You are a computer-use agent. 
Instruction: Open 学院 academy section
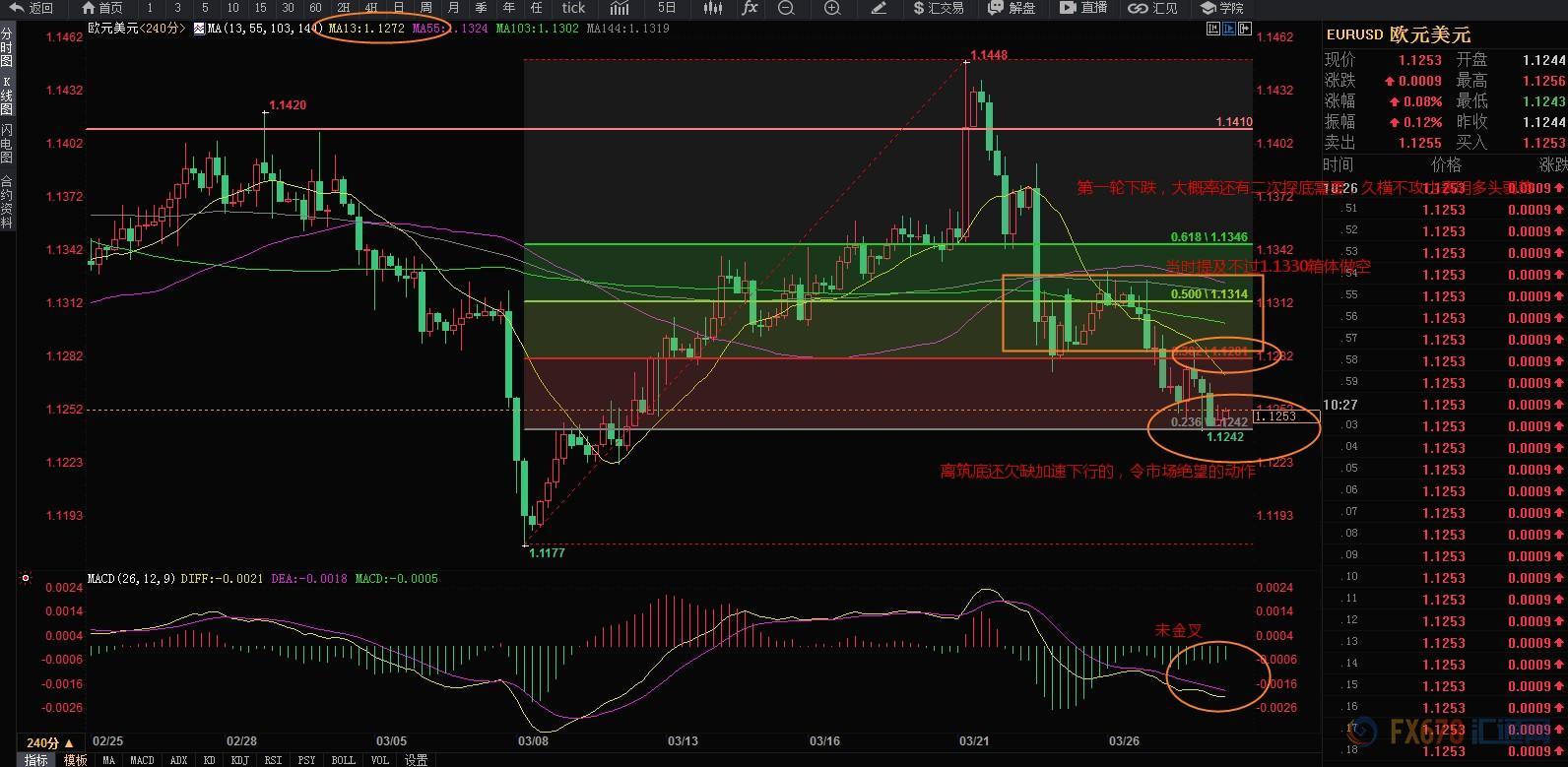tap(1222, 8)
